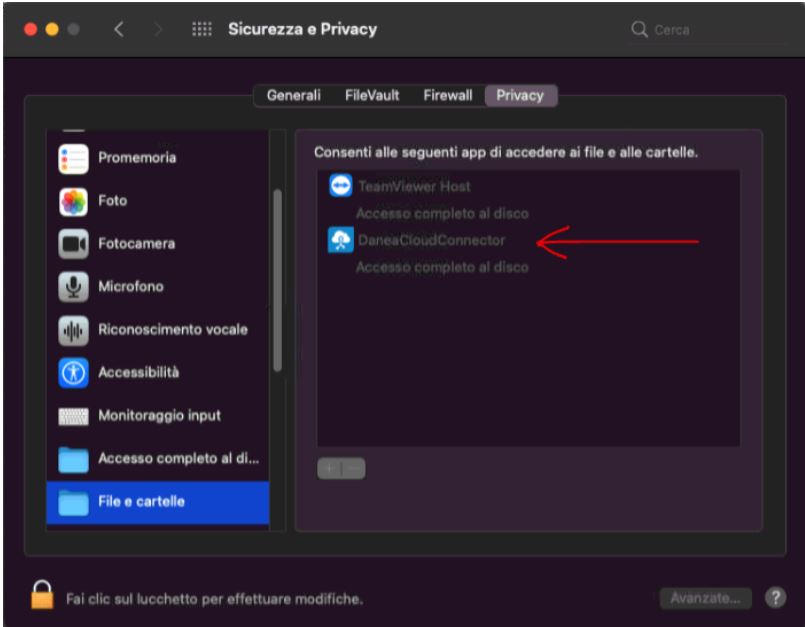The image size is (805, 627).
Task: Select the Accessibilità icon
Action: (73, 373)
